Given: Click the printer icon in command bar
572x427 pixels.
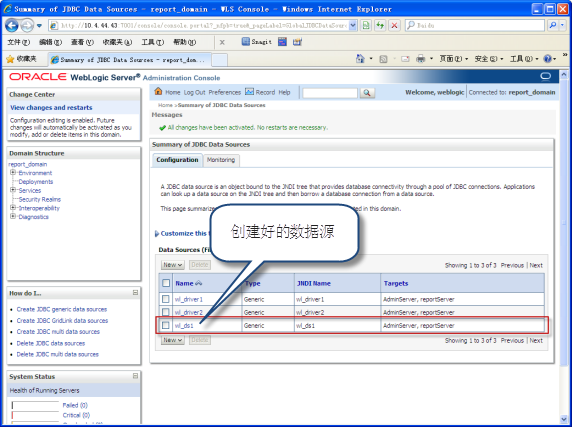Looking at the screenshot, I should coord(421,59).
